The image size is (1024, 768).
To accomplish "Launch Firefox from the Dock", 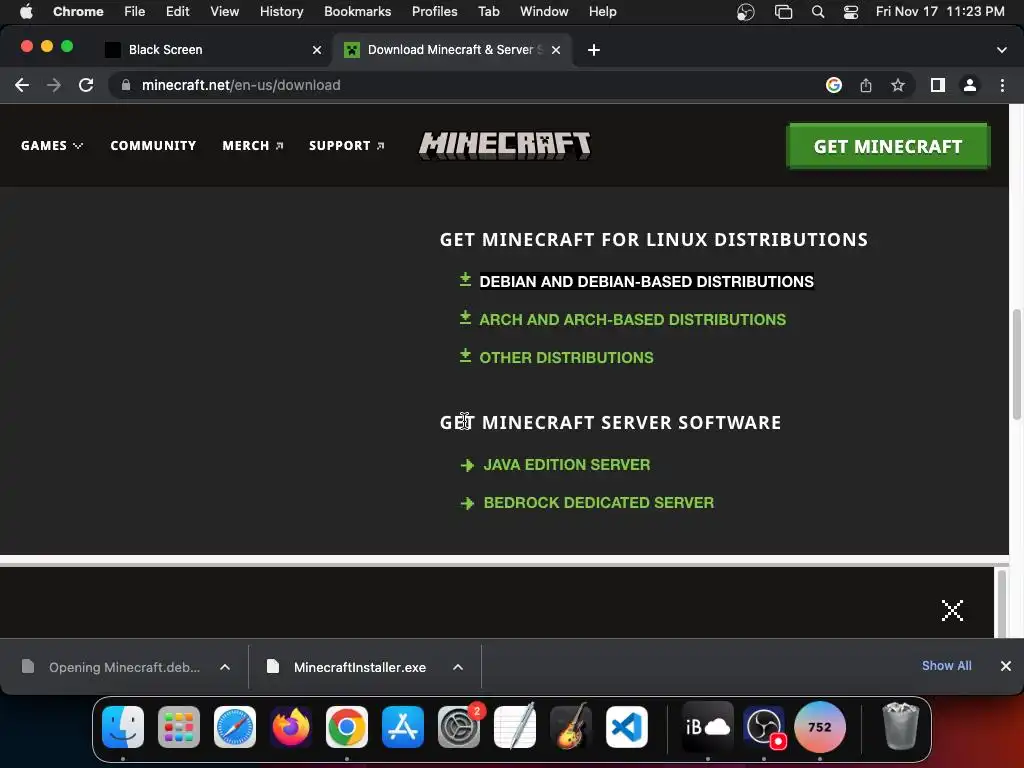I will 291,727.
